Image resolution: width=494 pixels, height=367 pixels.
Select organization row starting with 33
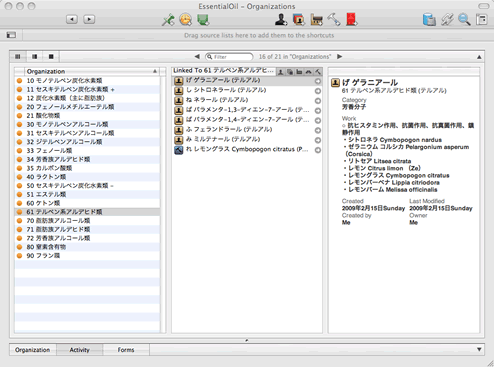point(87,151)
